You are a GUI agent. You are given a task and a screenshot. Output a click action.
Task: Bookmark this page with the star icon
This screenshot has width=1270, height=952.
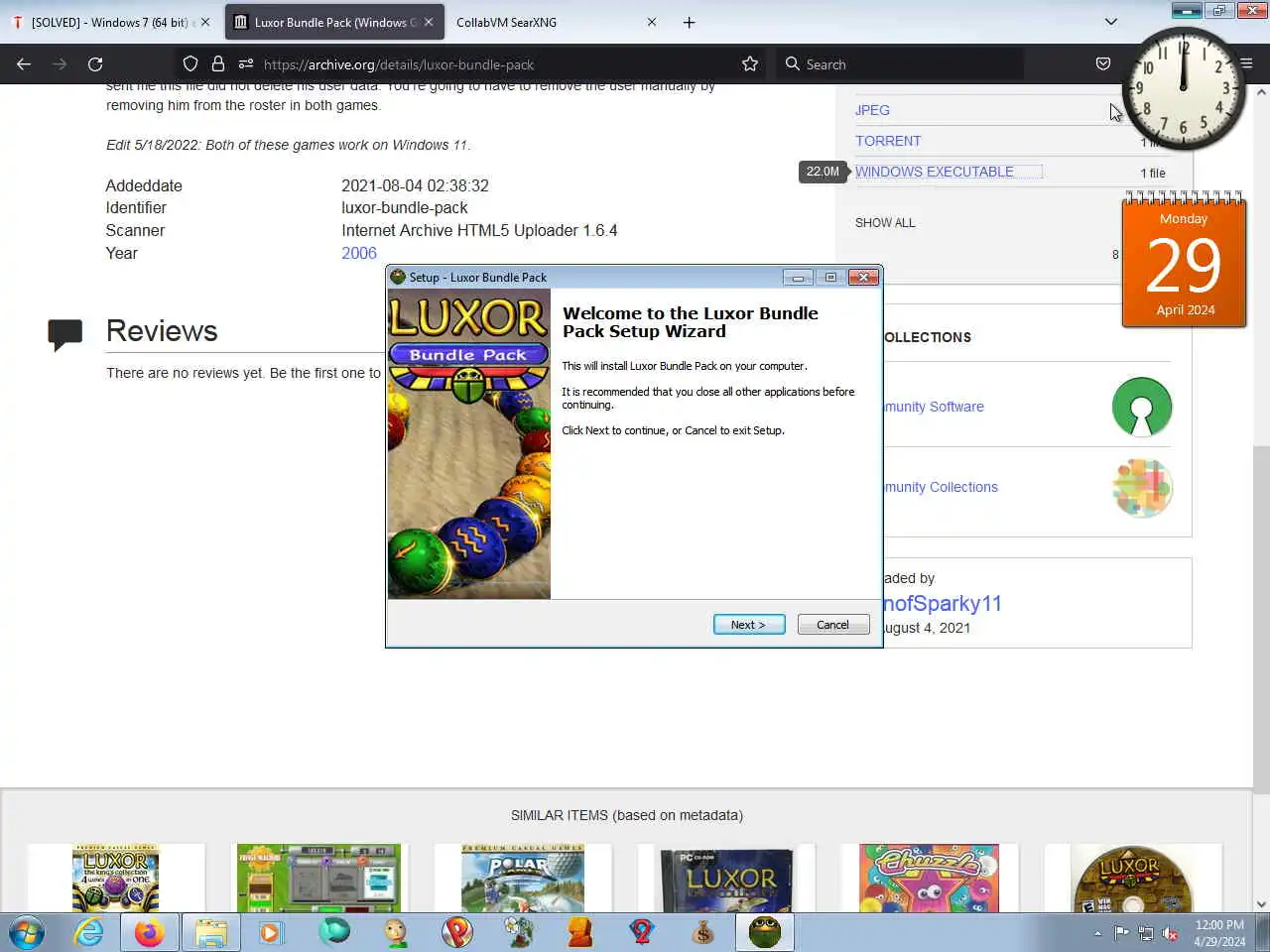(750, 63)
